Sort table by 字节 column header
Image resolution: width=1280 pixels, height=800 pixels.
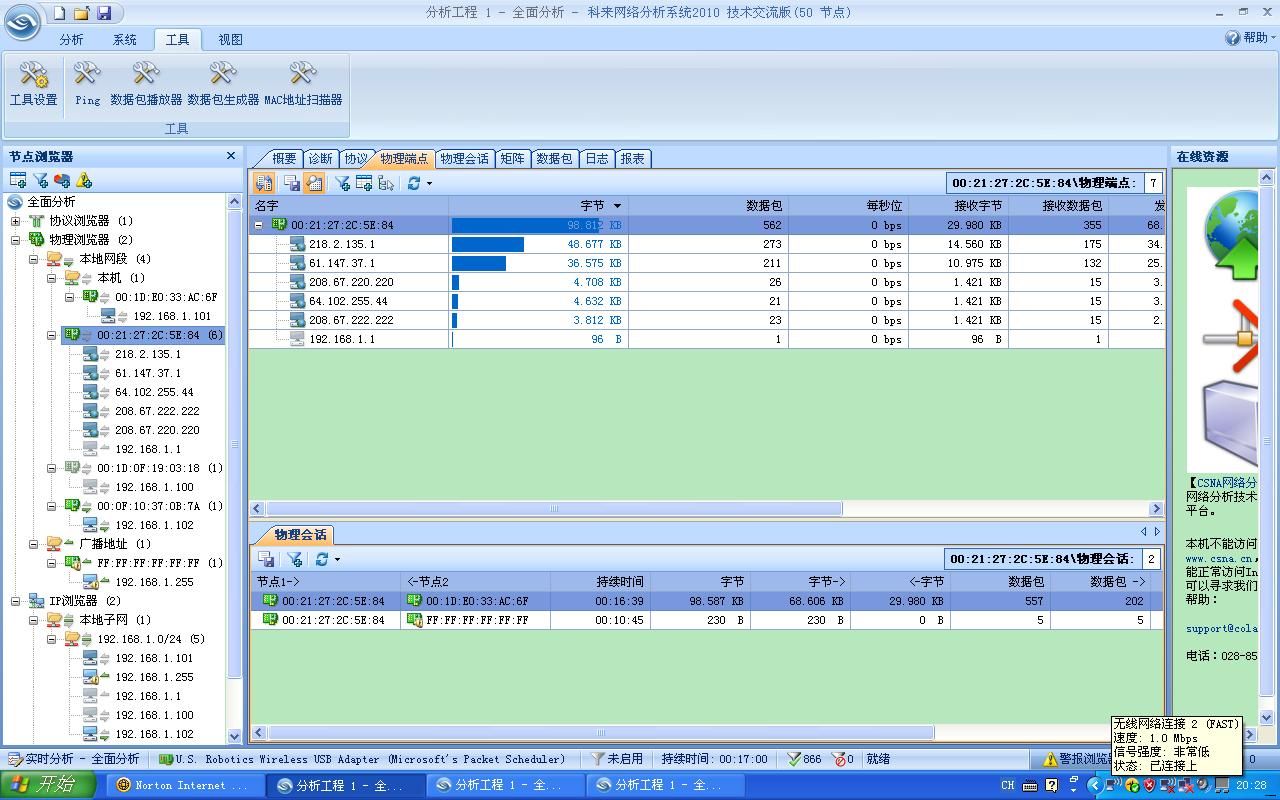pyautogui.click(x=592, y=205)
